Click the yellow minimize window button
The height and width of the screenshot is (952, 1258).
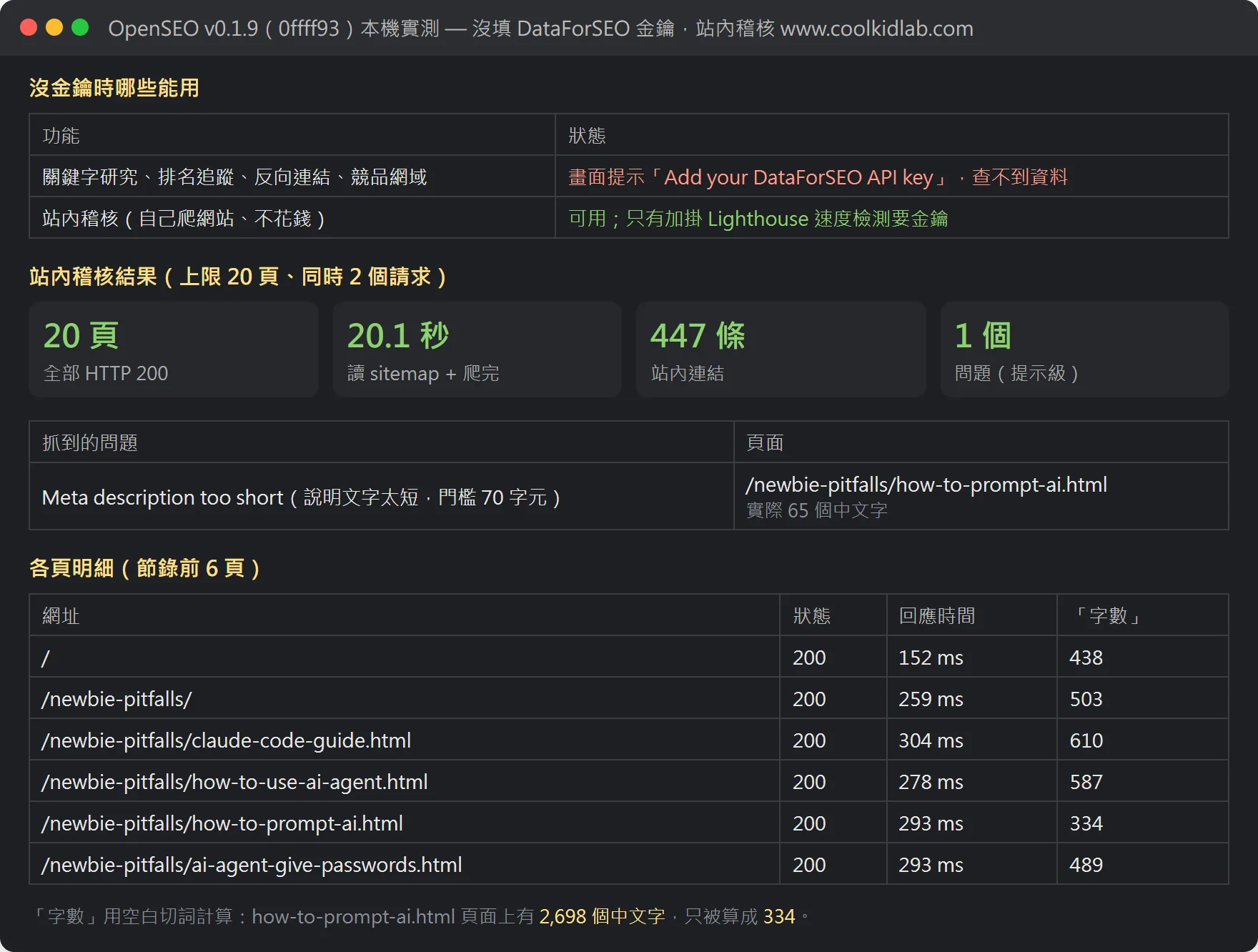[x=54, y=27]
